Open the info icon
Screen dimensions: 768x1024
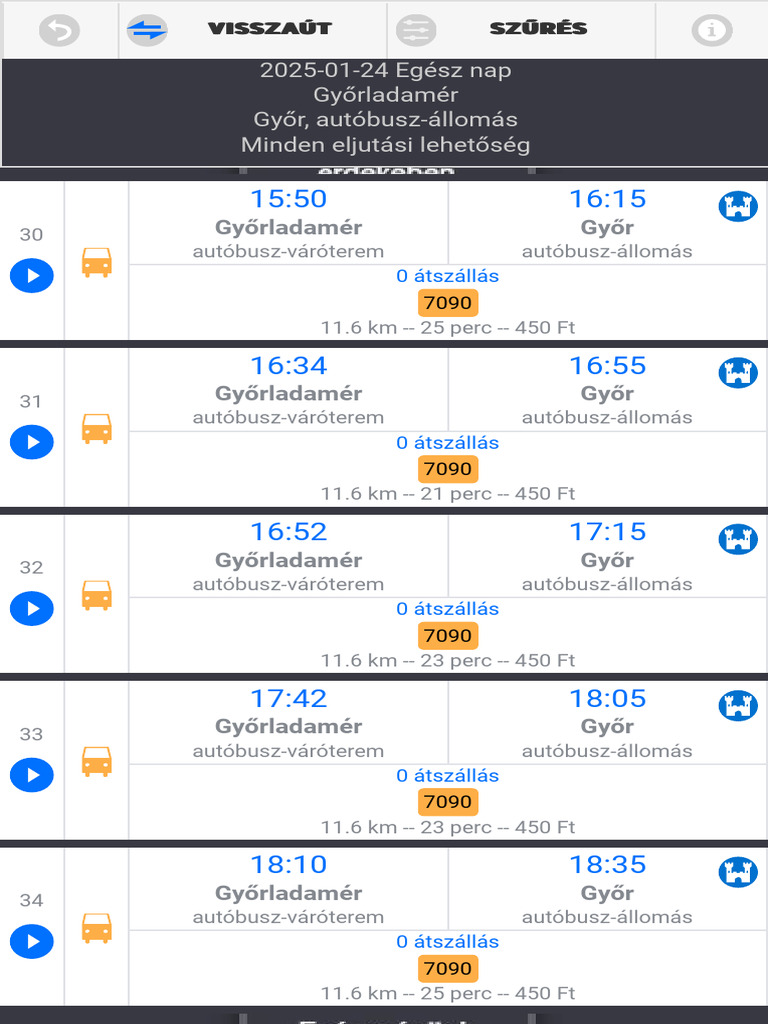(711, 31)
